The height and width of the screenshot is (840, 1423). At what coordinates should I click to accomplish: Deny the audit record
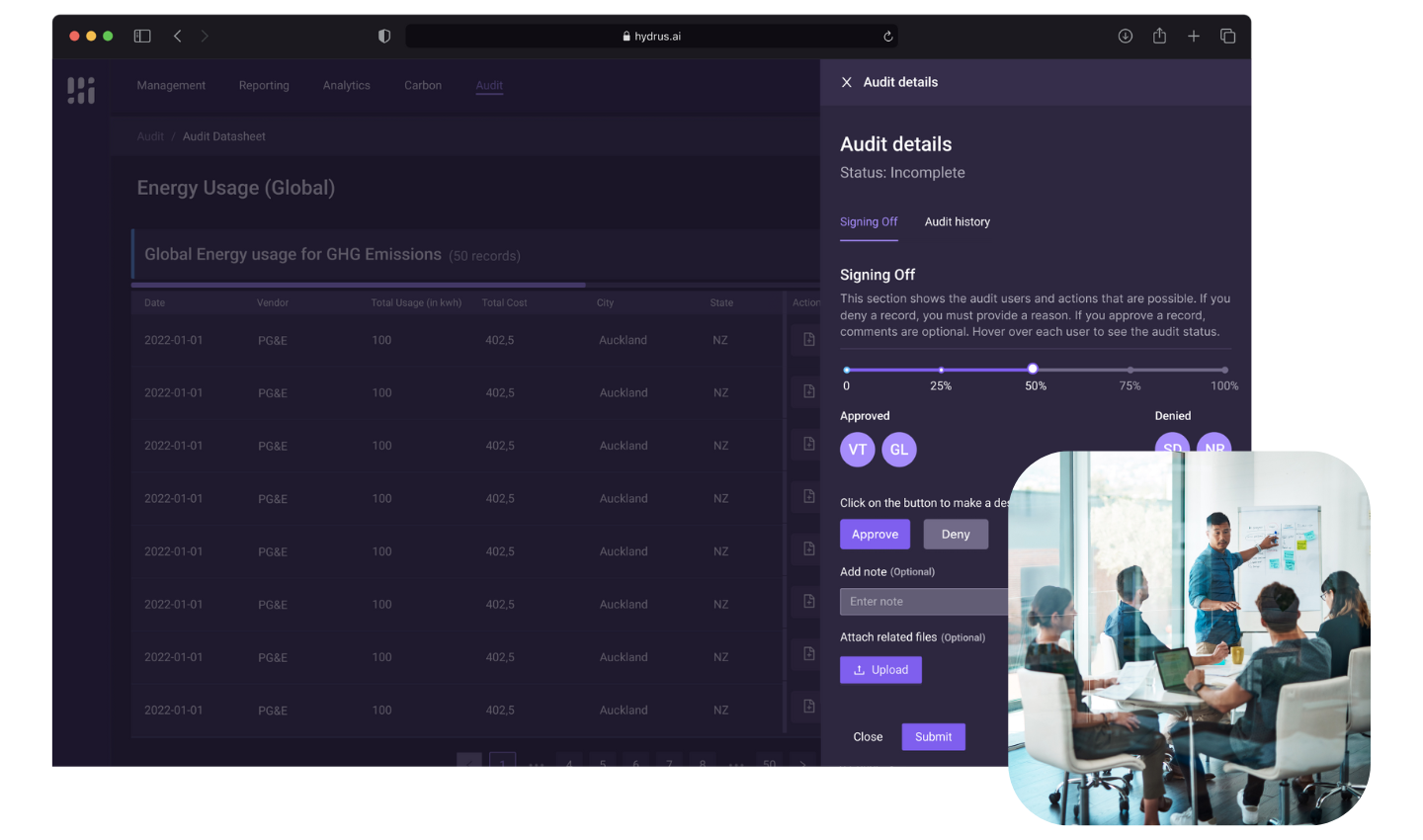(956, 534)
